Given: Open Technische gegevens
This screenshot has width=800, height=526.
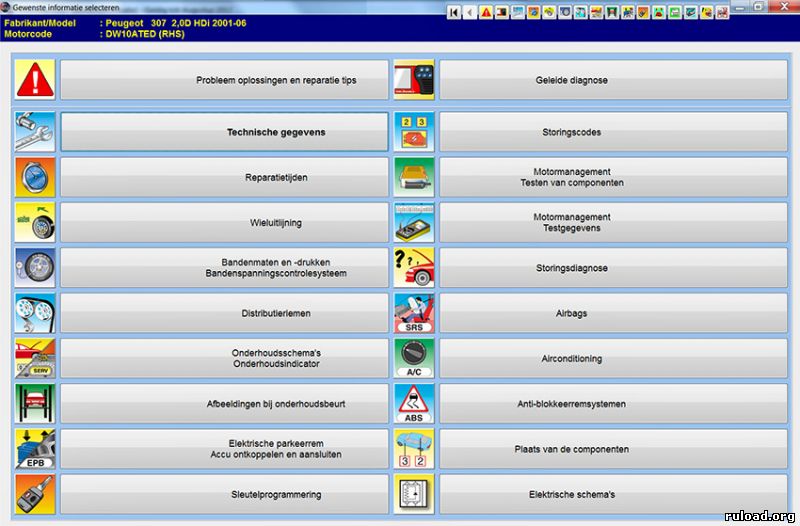Looking at the screenshot, I should tap(224, 132).
